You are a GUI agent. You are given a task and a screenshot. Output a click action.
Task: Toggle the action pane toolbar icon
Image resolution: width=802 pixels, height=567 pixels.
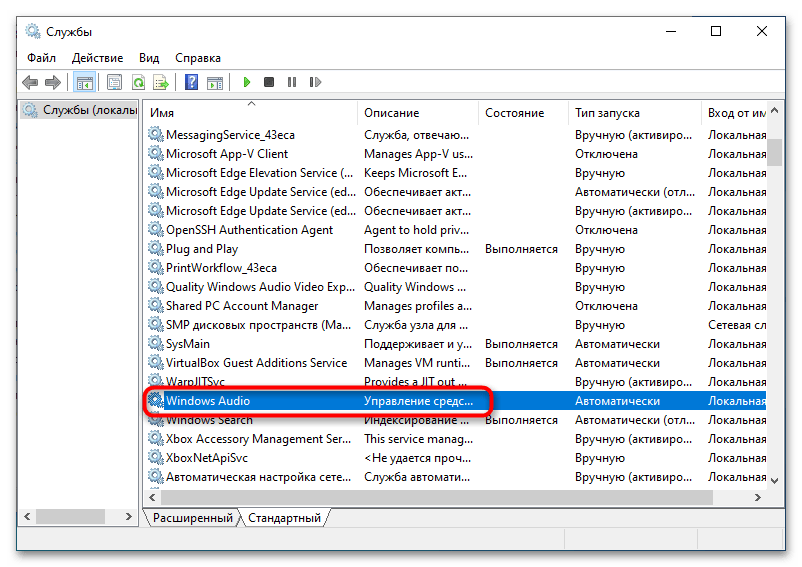tap(215, 82)
